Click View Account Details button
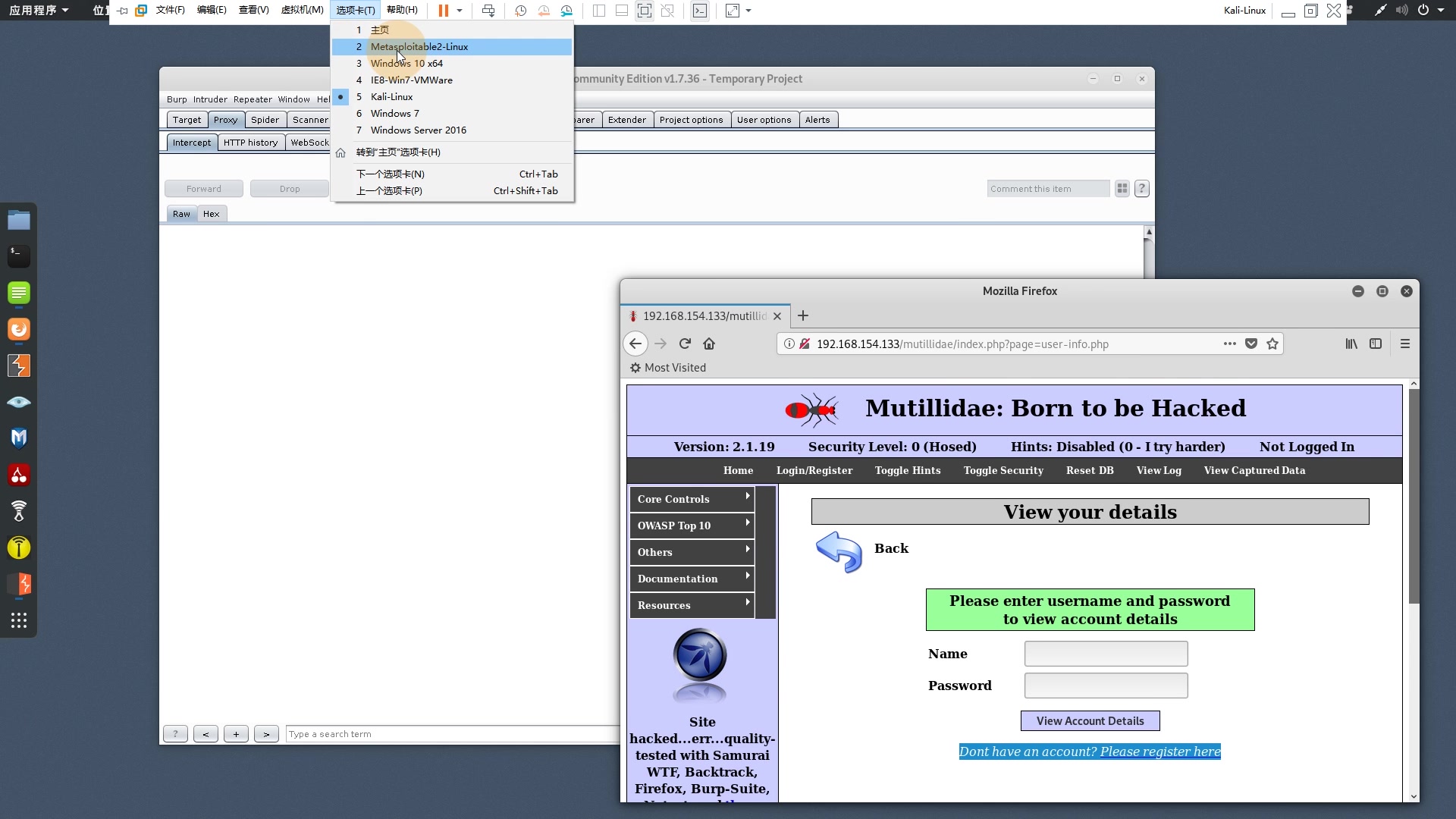The height and width of the screenshot is (819, 1456). click(x=1090, y=720)
